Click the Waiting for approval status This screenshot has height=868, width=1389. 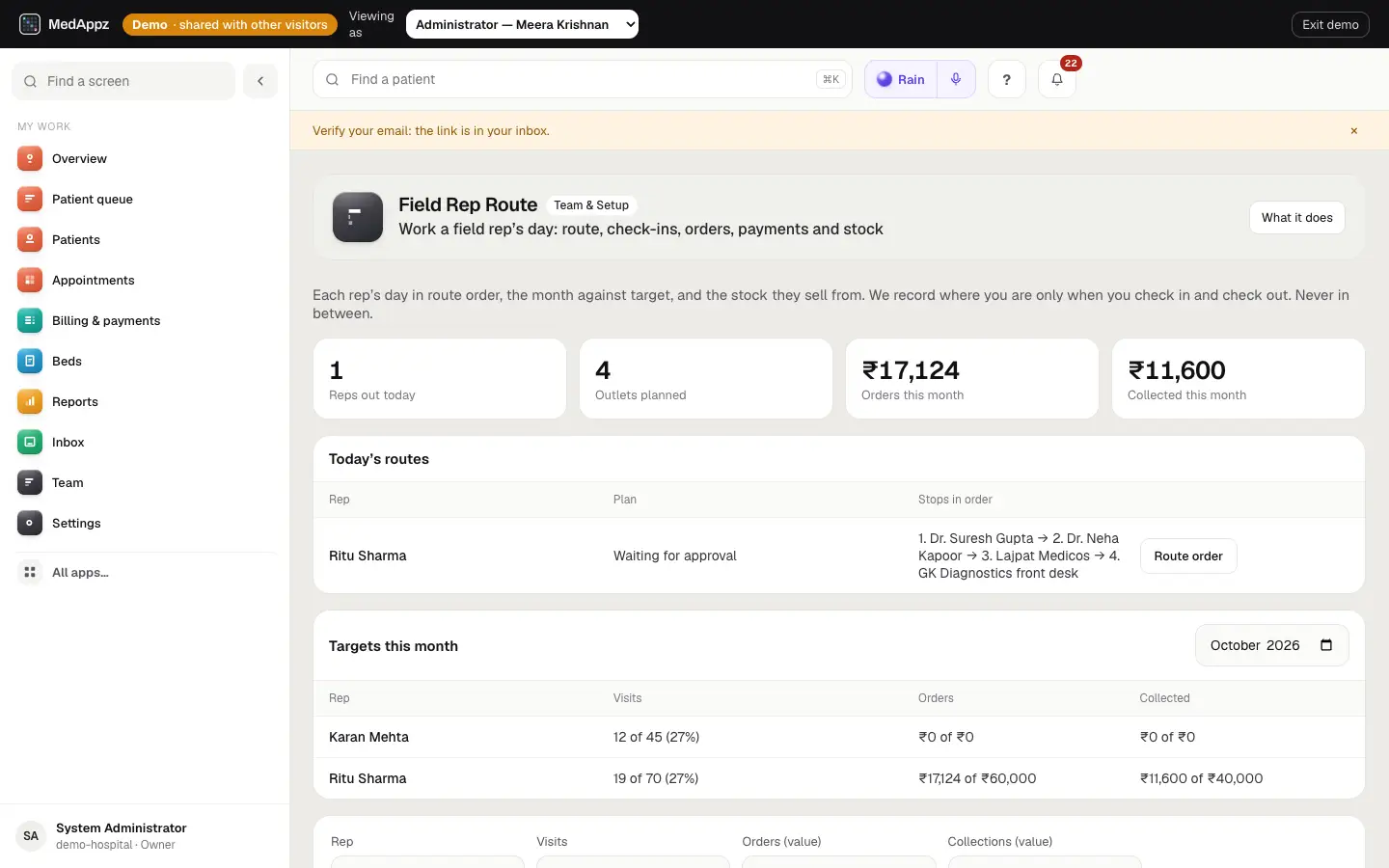tap(675, 556)
